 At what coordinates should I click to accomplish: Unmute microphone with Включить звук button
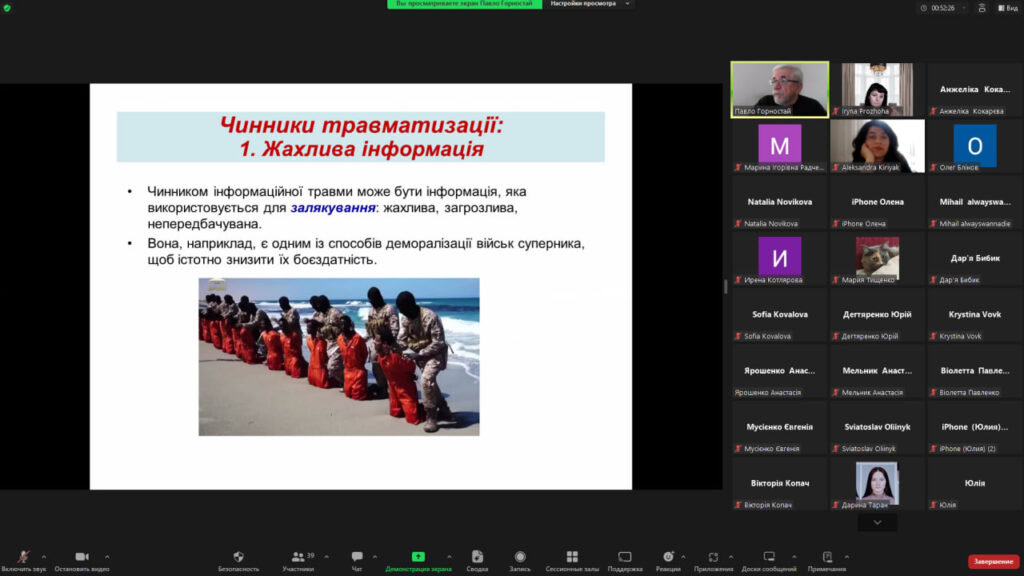[23, 557]
